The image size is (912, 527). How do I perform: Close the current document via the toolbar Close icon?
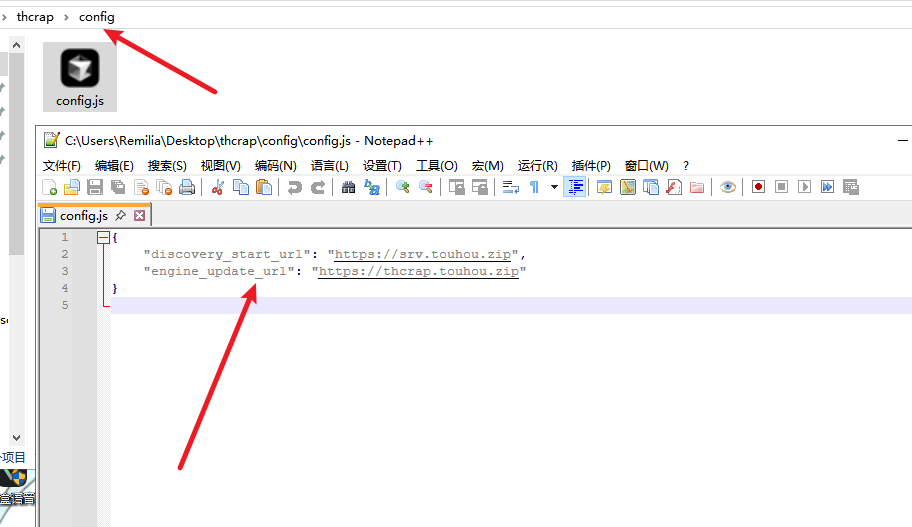point(141,187)
